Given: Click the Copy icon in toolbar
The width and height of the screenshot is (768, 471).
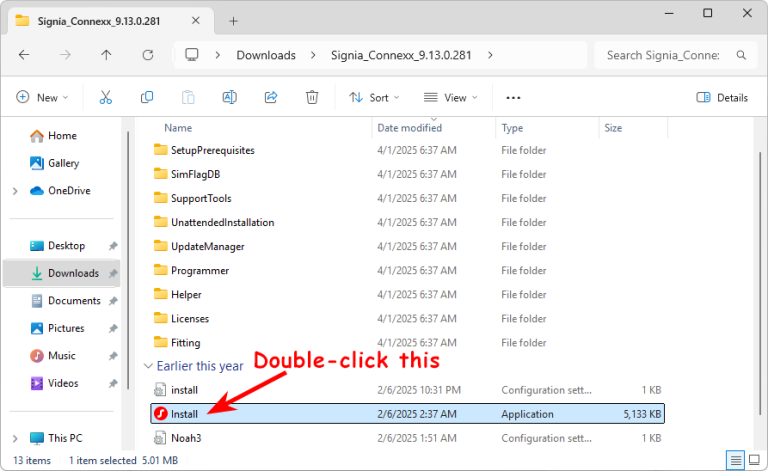Looking at the screenshot, I should click(147, 97).
